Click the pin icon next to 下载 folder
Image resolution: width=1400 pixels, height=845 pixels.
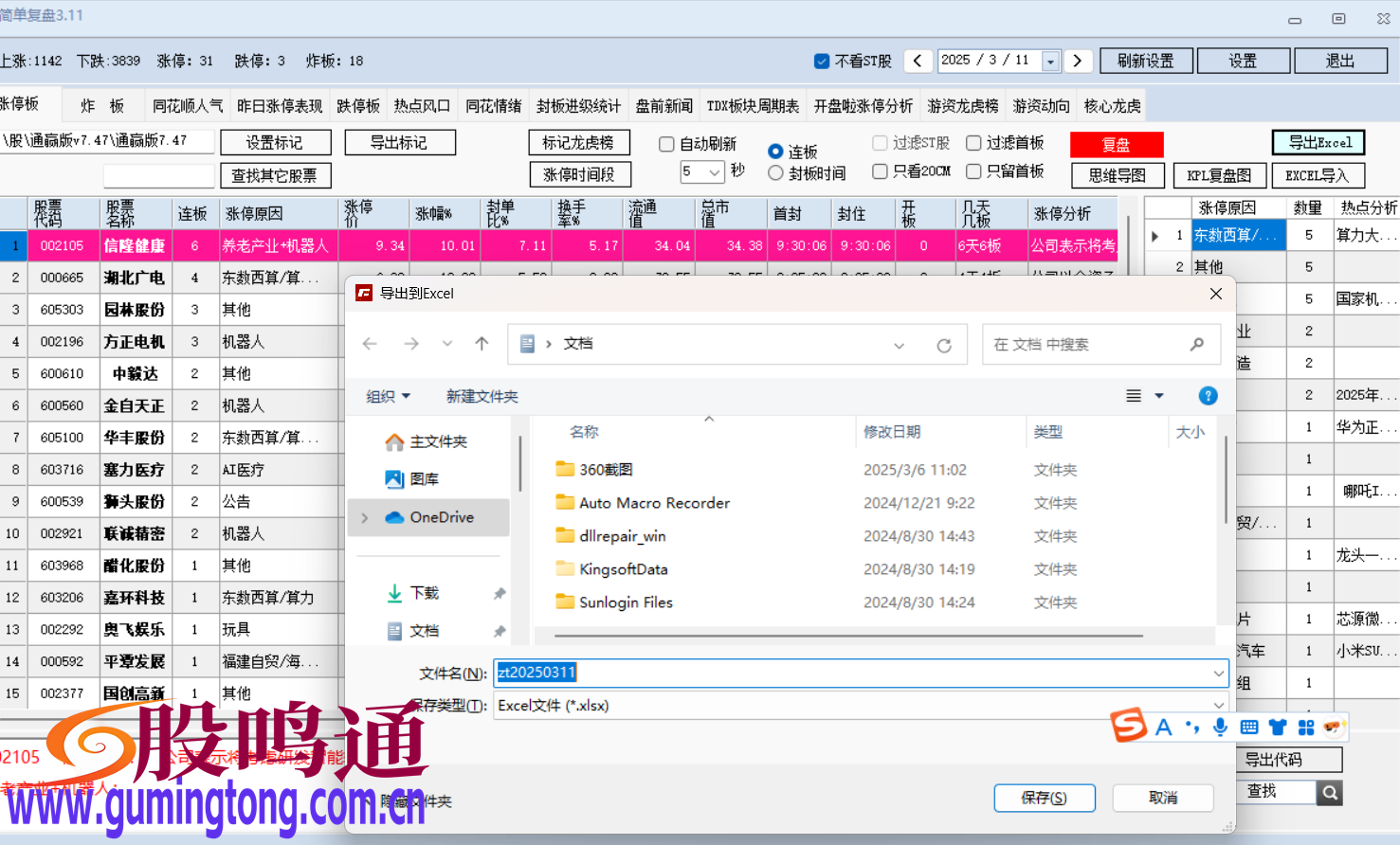(500, 592)
